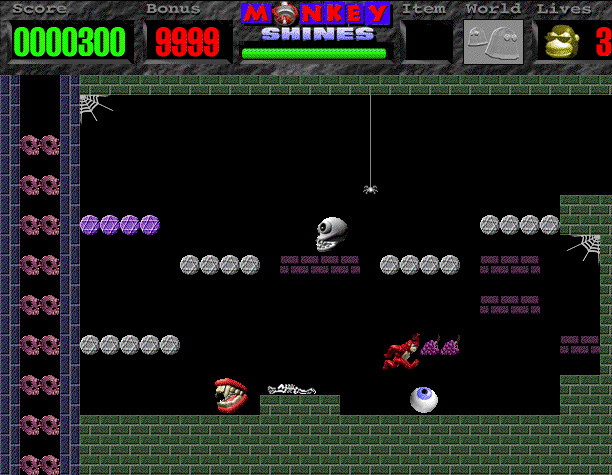Click the skeleton bones on raised bricks
This screenshot has width=612, height=475.
coord(292,389)
